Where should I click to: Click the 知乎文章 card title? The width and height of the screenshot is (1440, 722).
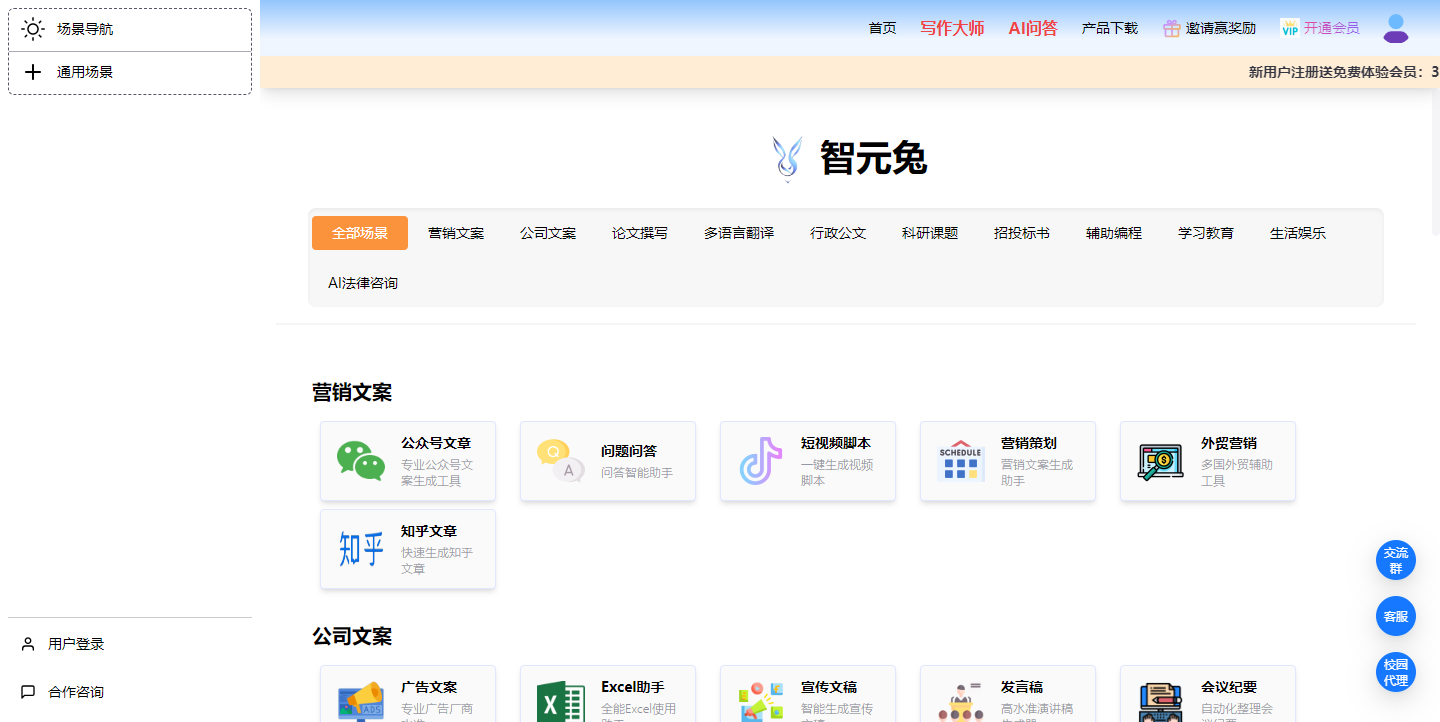[429, 531]
